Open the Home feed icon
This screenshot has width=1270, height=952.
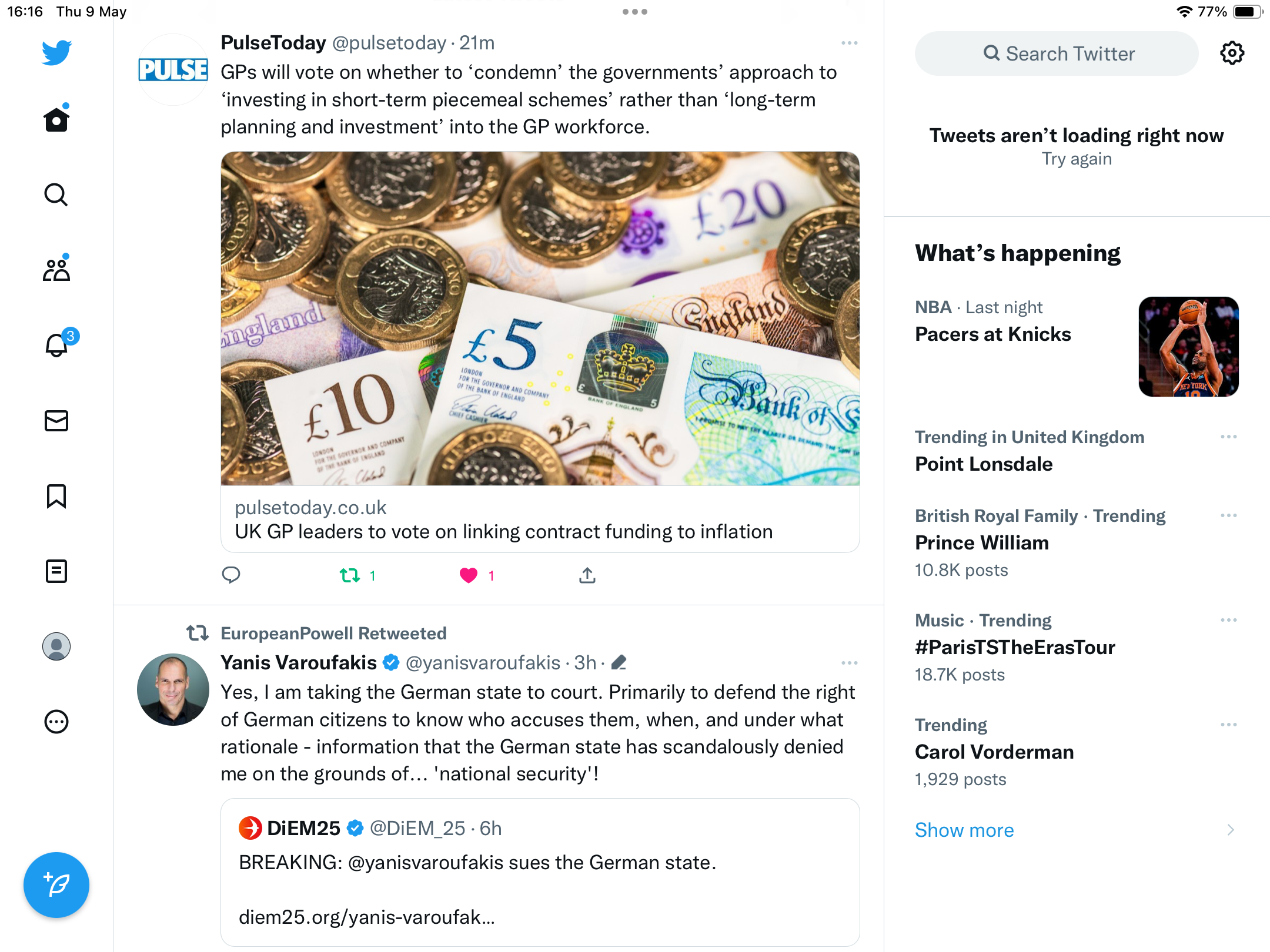point(56,119)
